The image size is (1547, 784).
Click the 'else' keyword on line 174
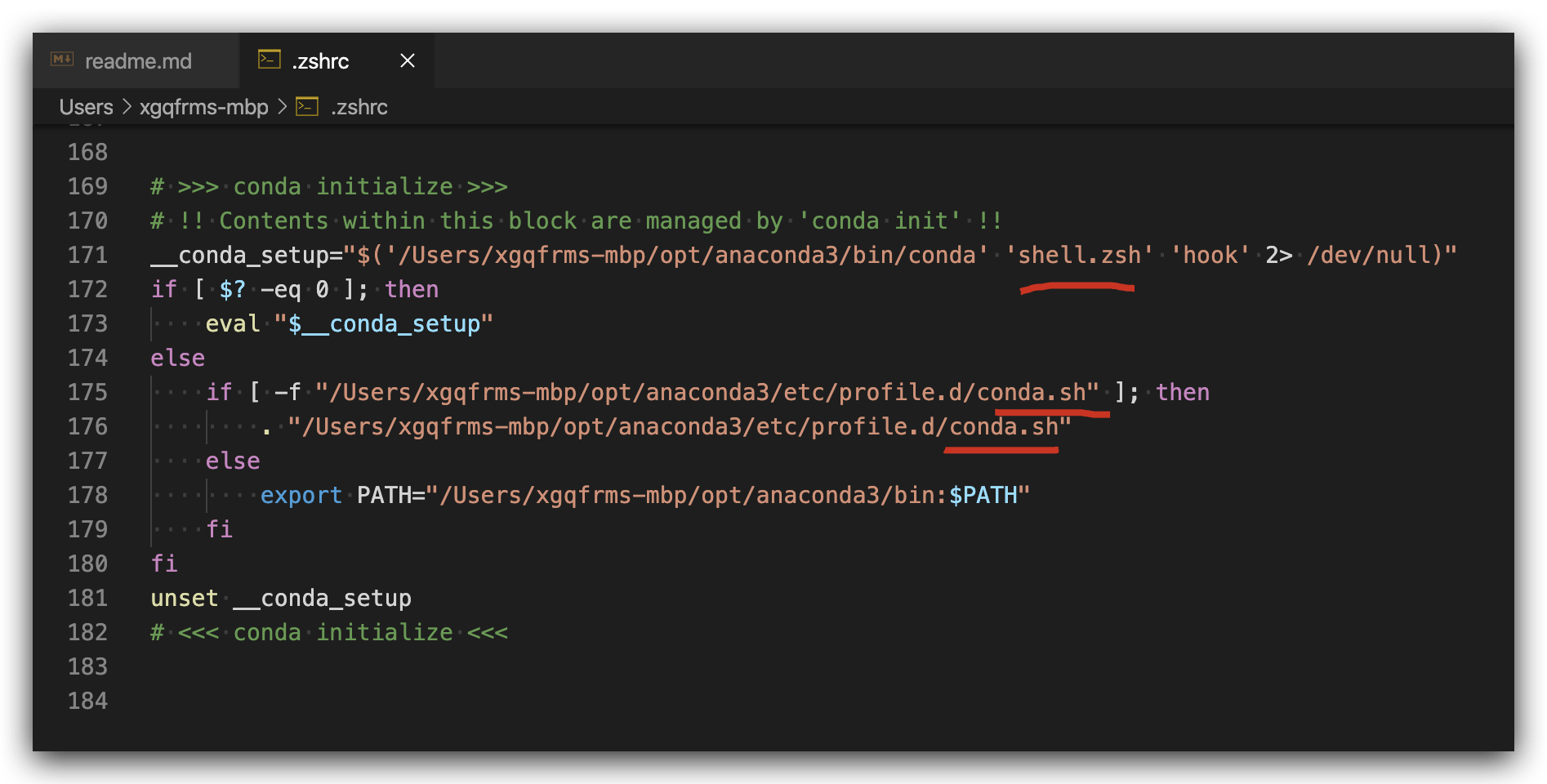click(x=178, y=358)
